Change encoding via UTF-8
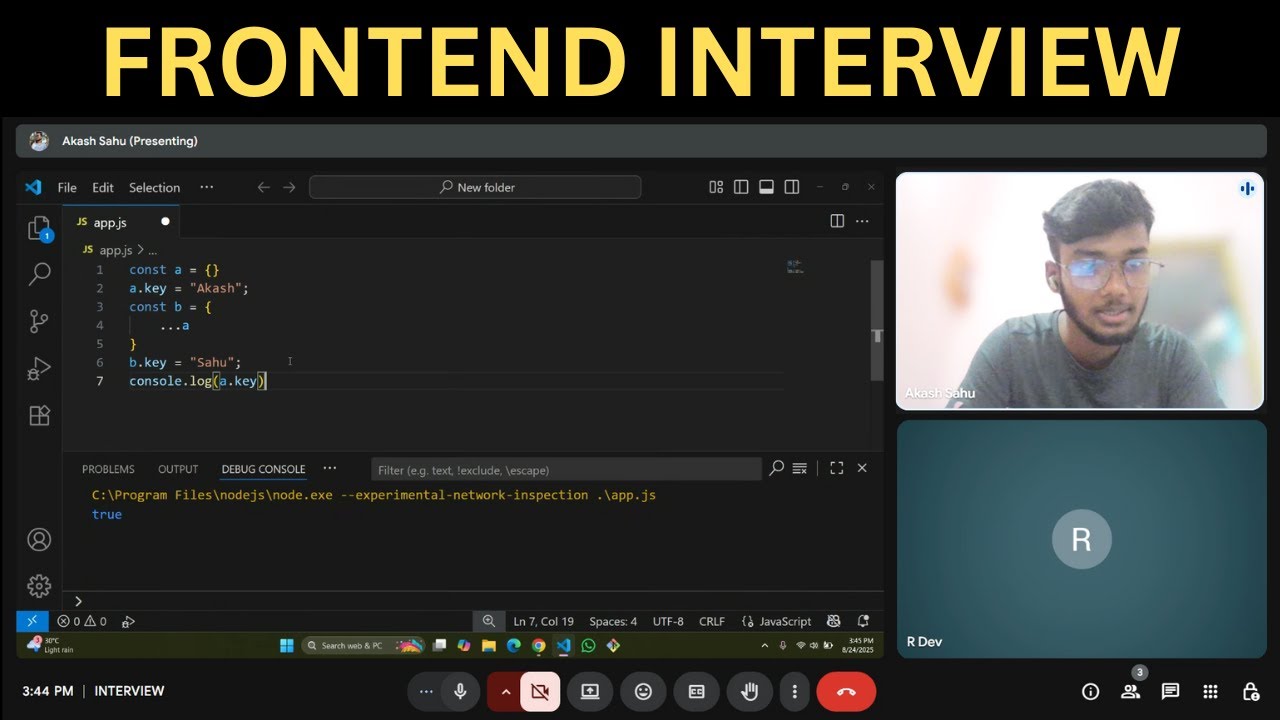1280x720 pixels. [x=668, y=621]
